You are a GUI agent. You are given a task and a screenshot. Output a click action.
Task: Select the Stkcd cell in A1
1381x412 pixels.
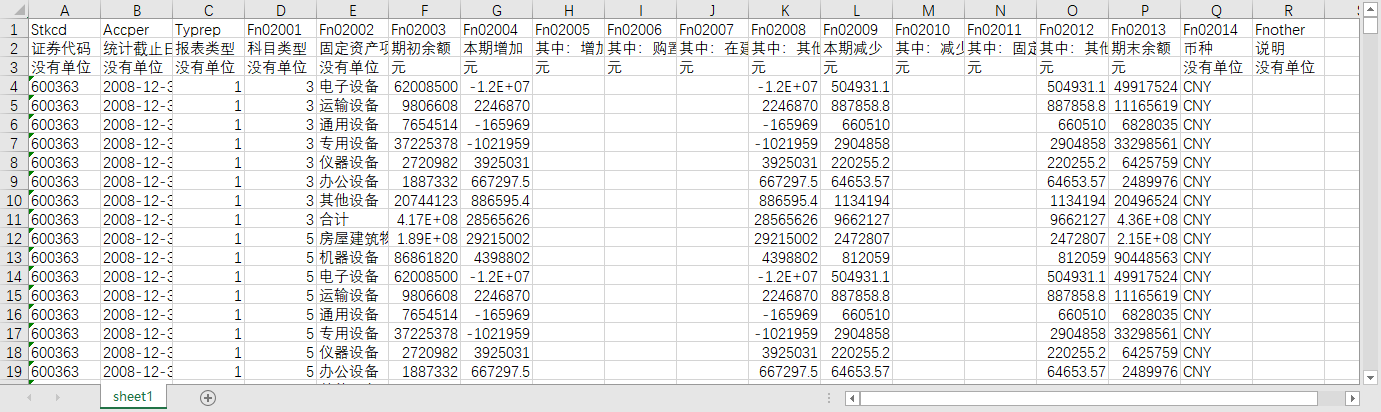coord(64,29)
